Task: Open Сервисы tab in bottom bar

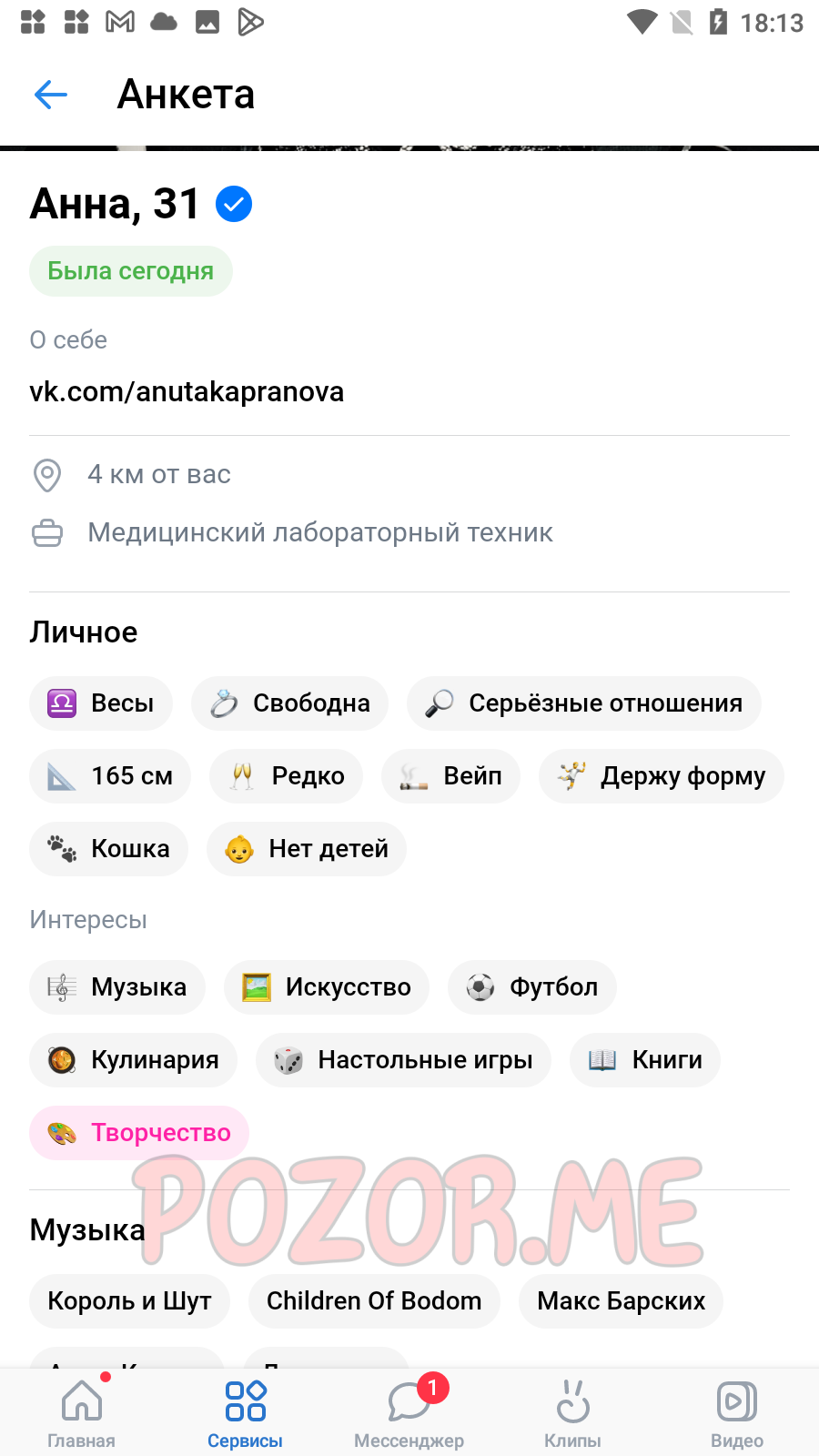Action: [245, 1412]
